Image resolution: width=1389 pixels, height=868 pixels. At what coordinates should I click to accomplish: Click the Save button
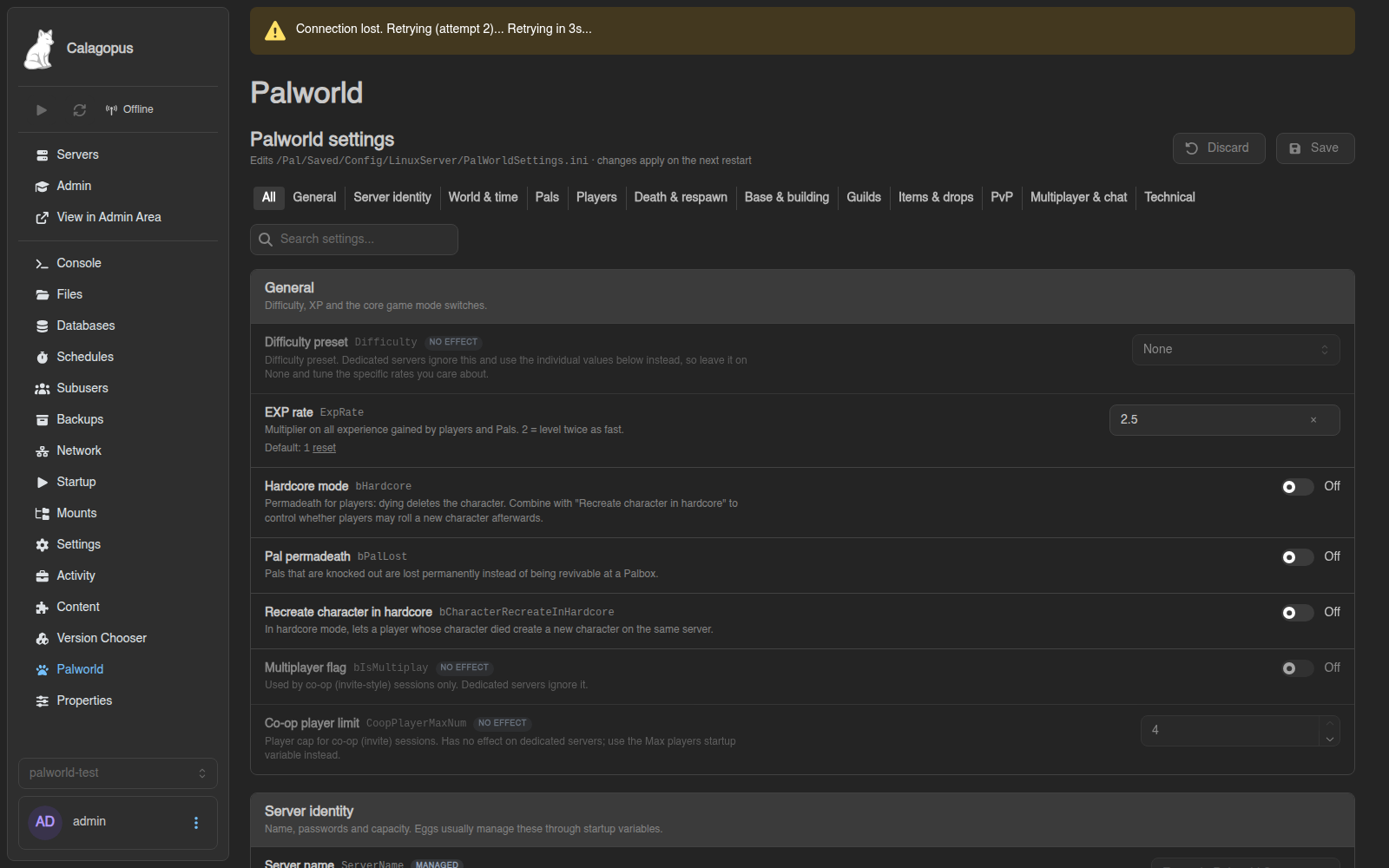click(1315, 148)
